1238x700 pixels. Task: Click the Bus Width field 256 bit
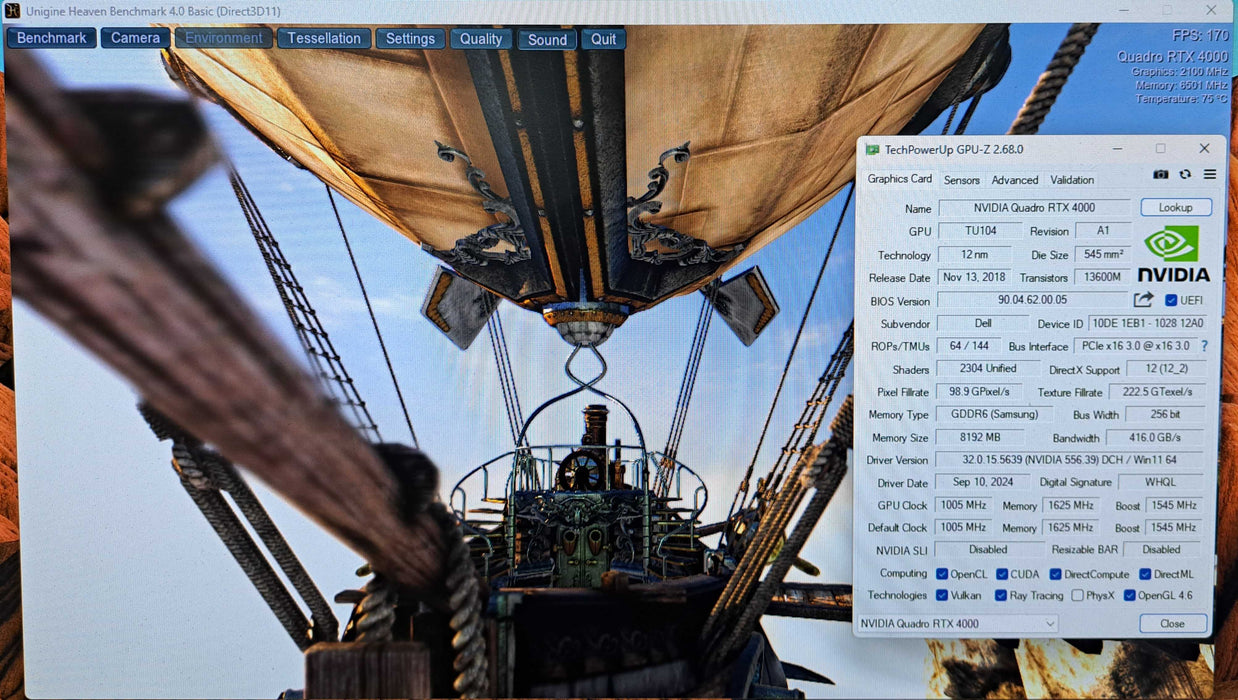point(1165,414)
